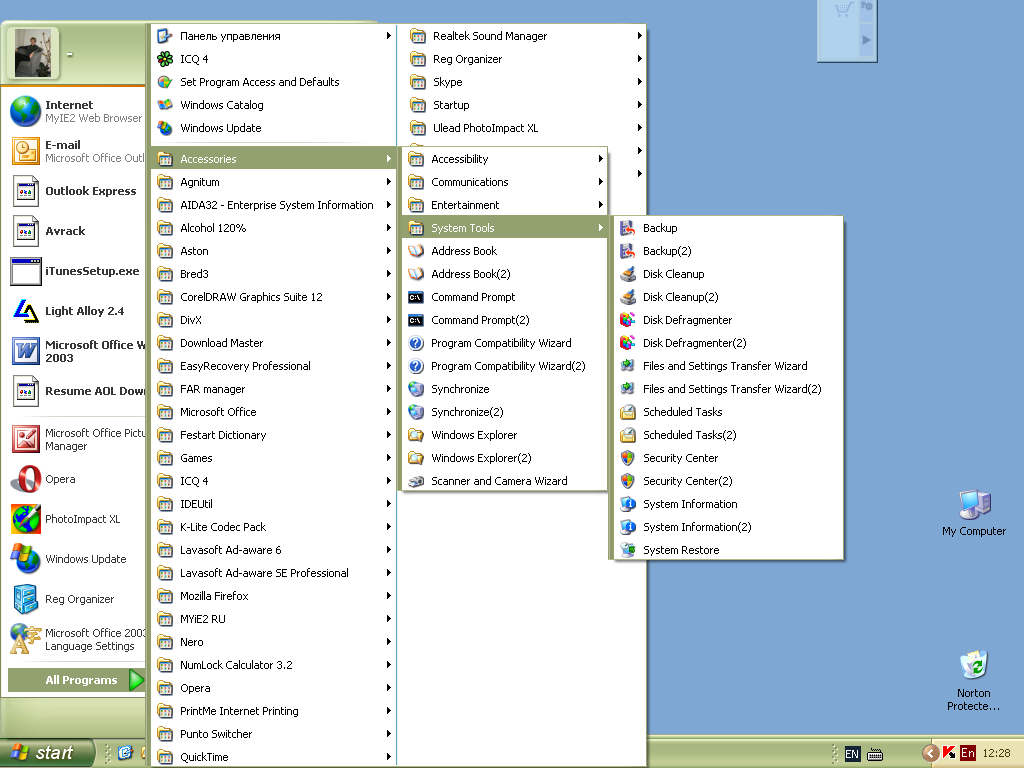
Task: Start Program Compatibility Wizard(2)
Action: [505, 366]
